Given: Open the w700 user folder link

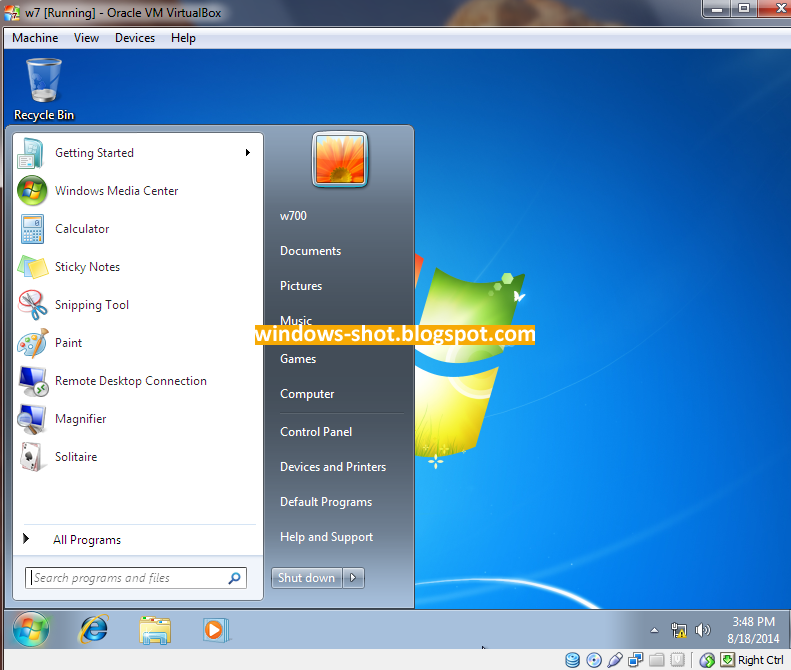Looking at the screenshot, I should 293,216.
